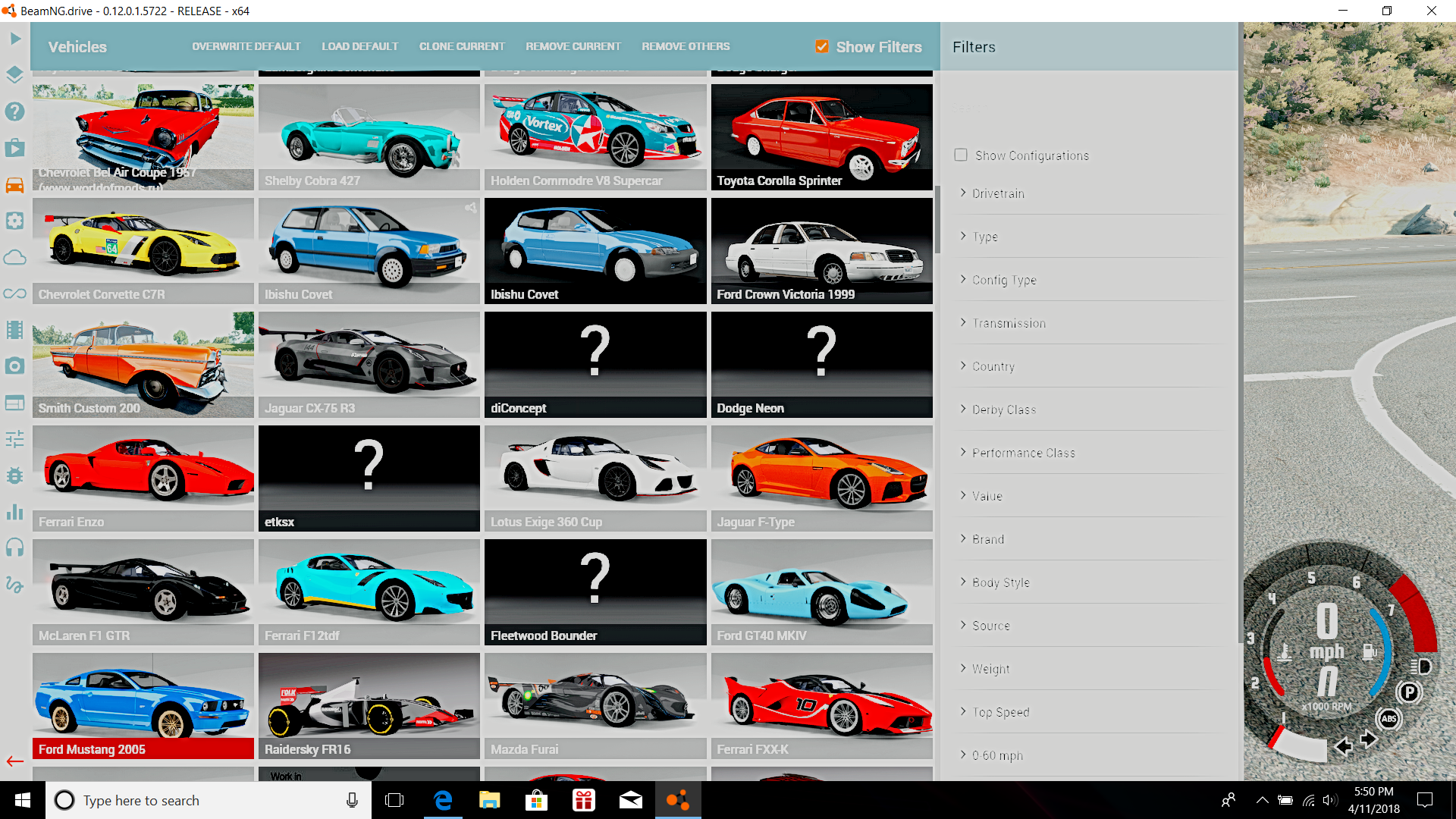Viewport: 1456px width, 819px height.
Task: Choose the McLaren F1 GTR thumbnail
Action: 143,592
